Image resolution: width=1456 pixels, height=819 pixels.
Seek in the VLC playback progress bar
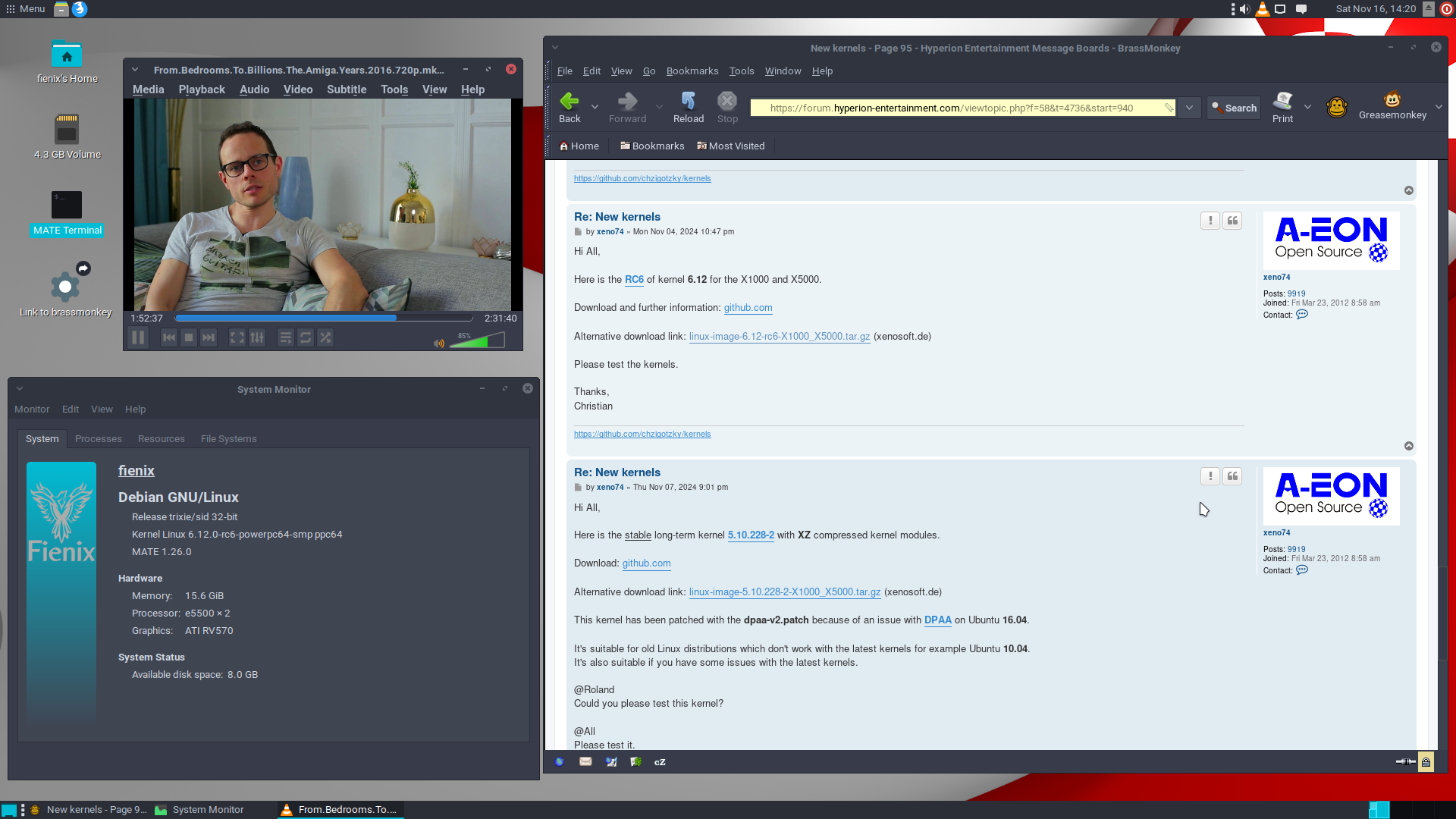point(324,318)
